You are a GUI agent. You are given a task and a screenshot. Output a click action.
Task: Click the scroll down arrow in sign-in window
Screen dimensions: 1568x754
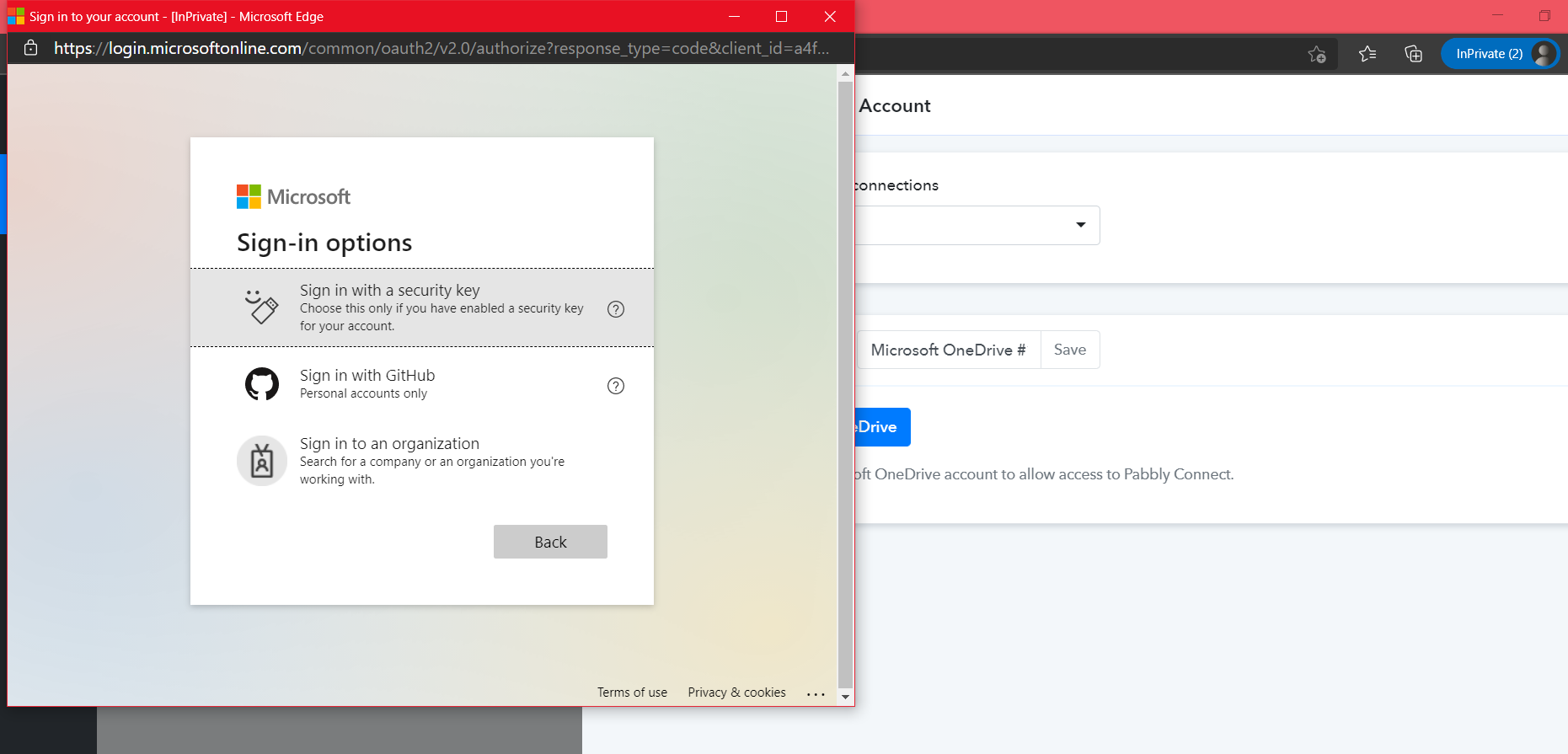coord(845,698)
